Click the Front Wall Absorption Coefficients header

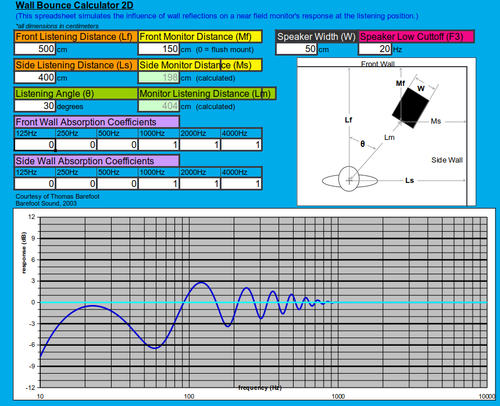click(97, 122)
